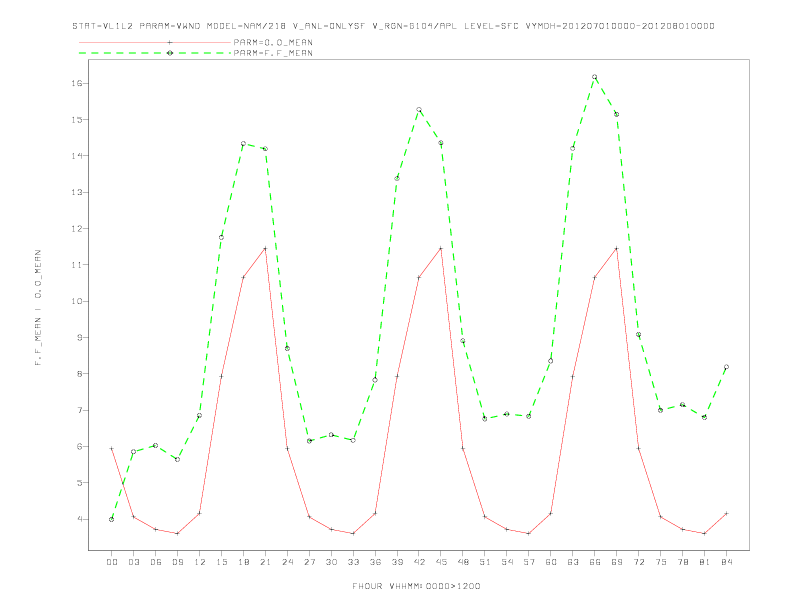Click x-axis tick label 57

[529, 562]
